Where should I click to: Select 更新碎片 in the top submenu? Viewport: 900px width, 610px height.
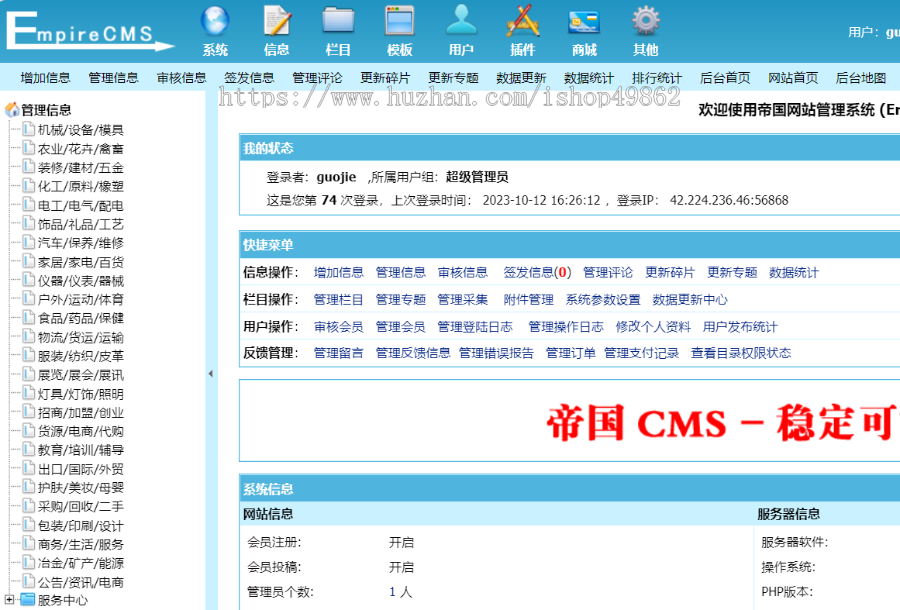point(385,77)
